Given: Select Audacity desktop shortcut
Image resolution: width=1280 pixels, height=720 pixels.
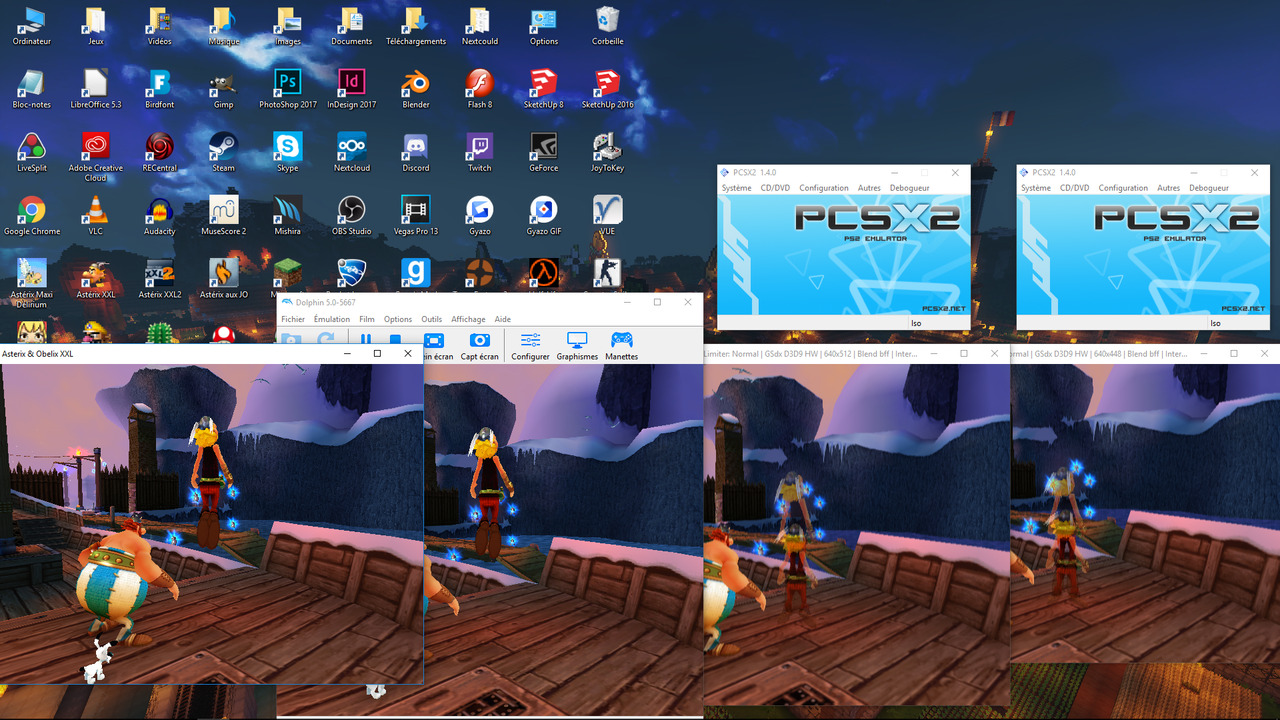Looking at the screenshot, I should click(159, 215).
